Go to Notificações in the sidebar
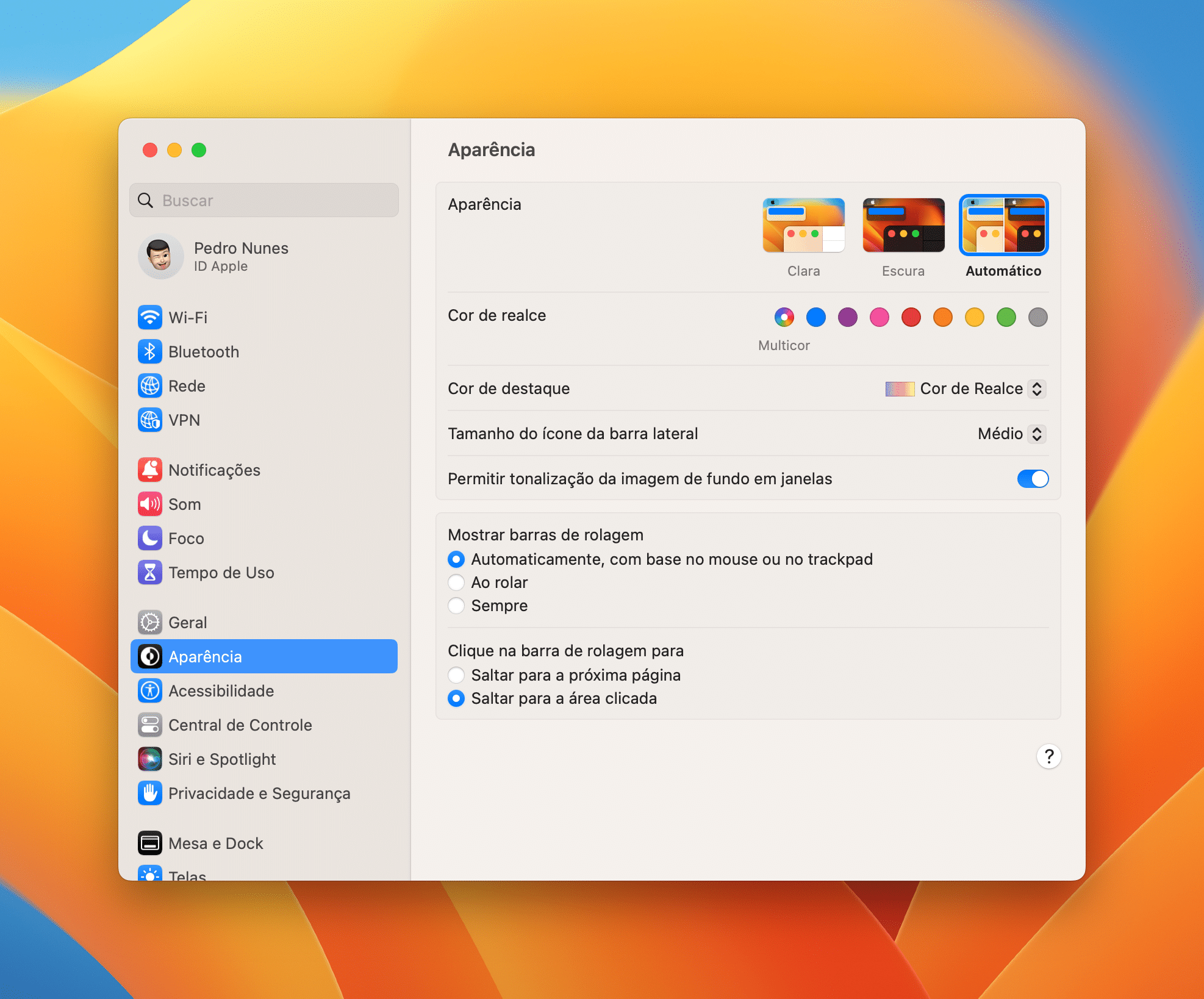Viewport: 1204px width, 999px height. click(x=264, y=470)
